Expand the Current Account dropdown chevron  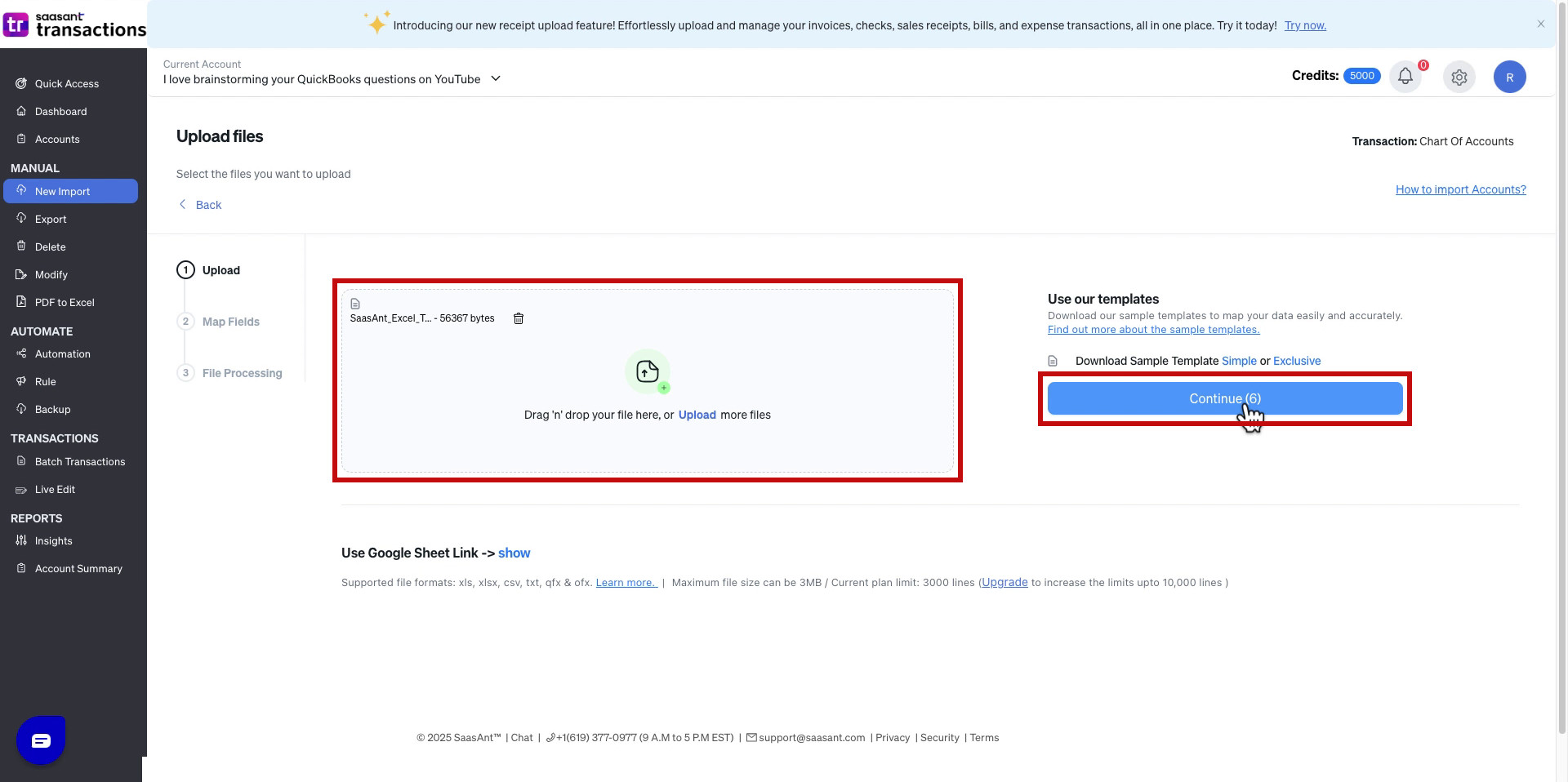pyautogui.click(x=496, y=78)
